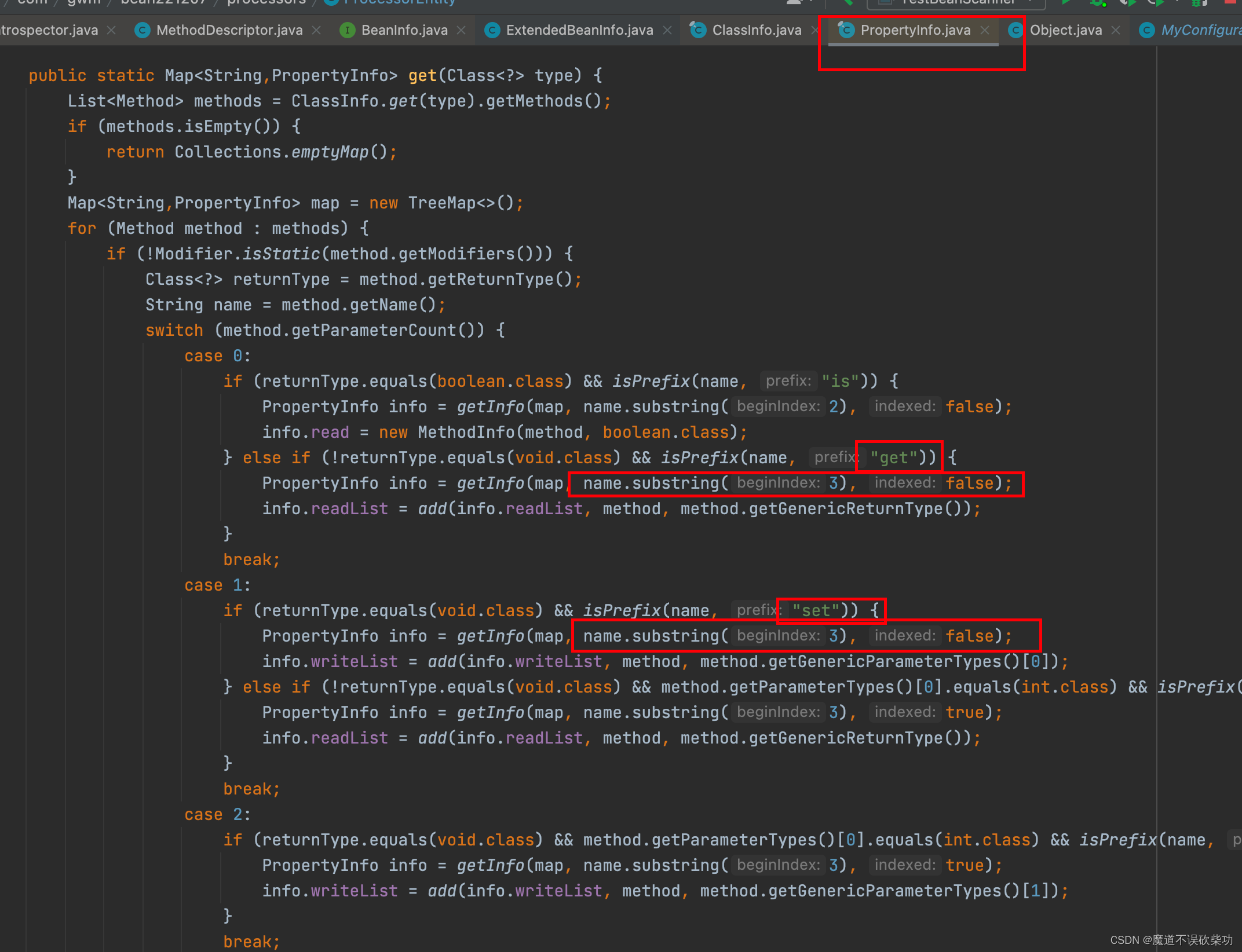Click the "is" prefix string literal
The width and height of the screenshot is (1242, 952).
tap(840, 382)
